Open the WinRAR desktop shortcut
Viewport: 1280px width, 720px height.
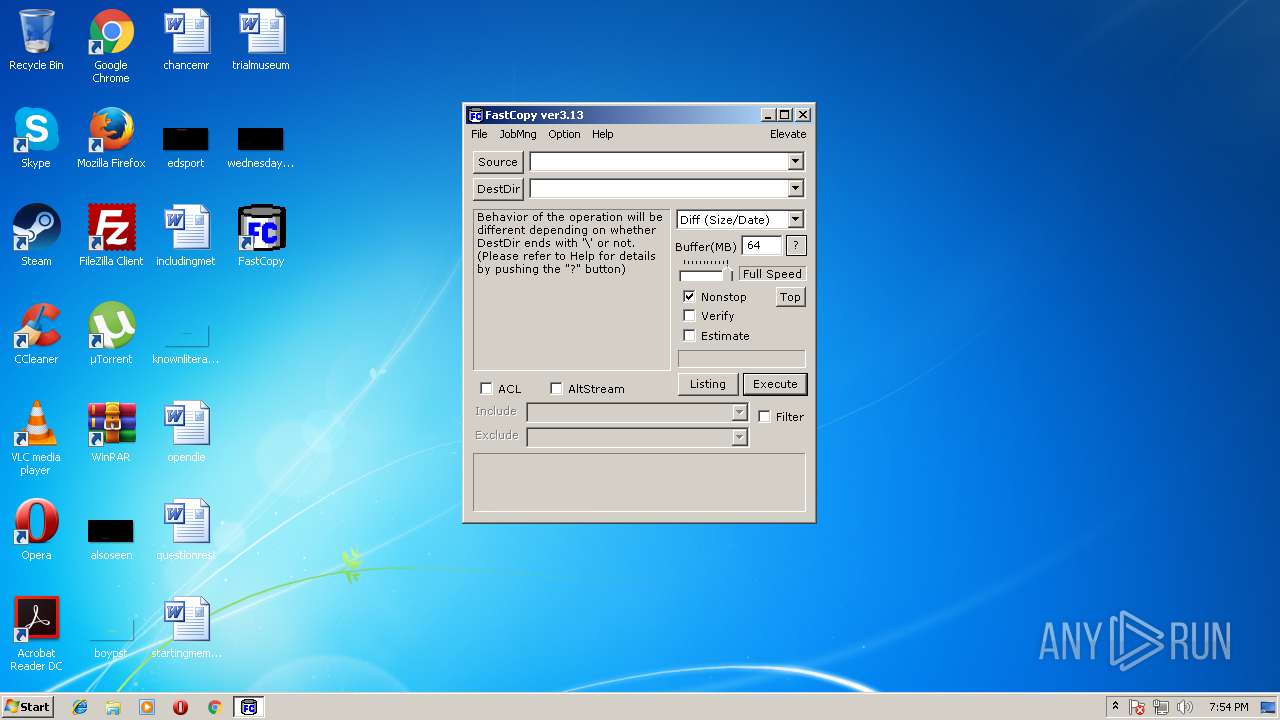(111, 432)
